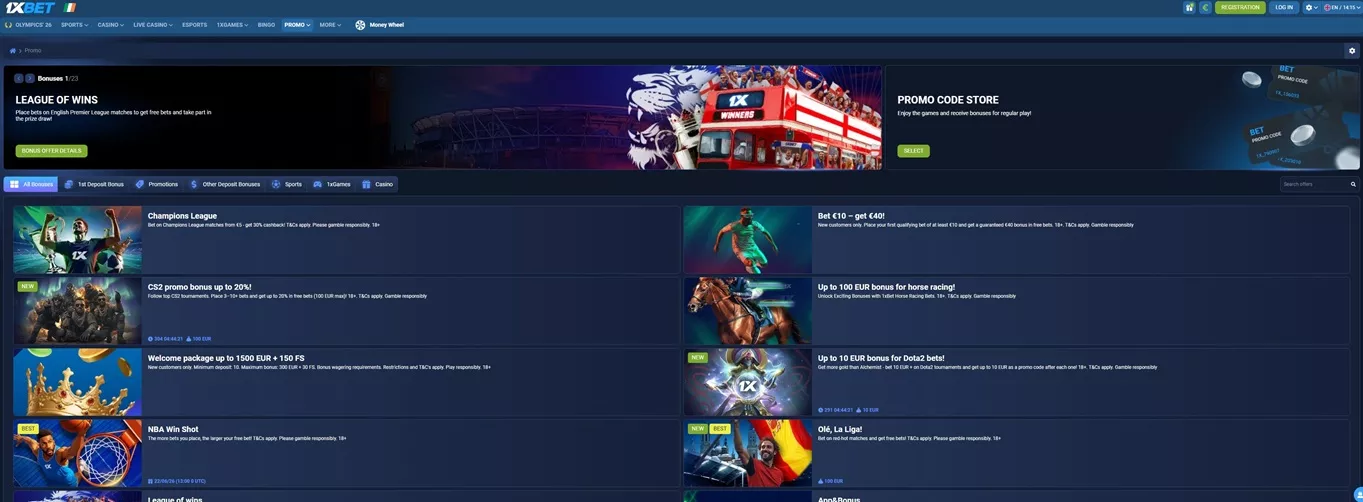Expand the Live Casino menu dropdown

pos(153,25)
